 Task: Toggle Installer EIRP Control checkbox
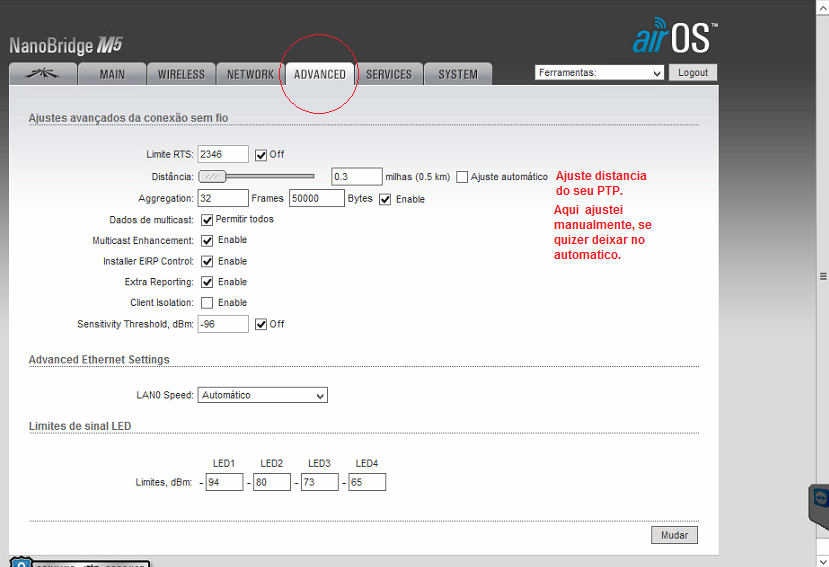pos(207,261)
